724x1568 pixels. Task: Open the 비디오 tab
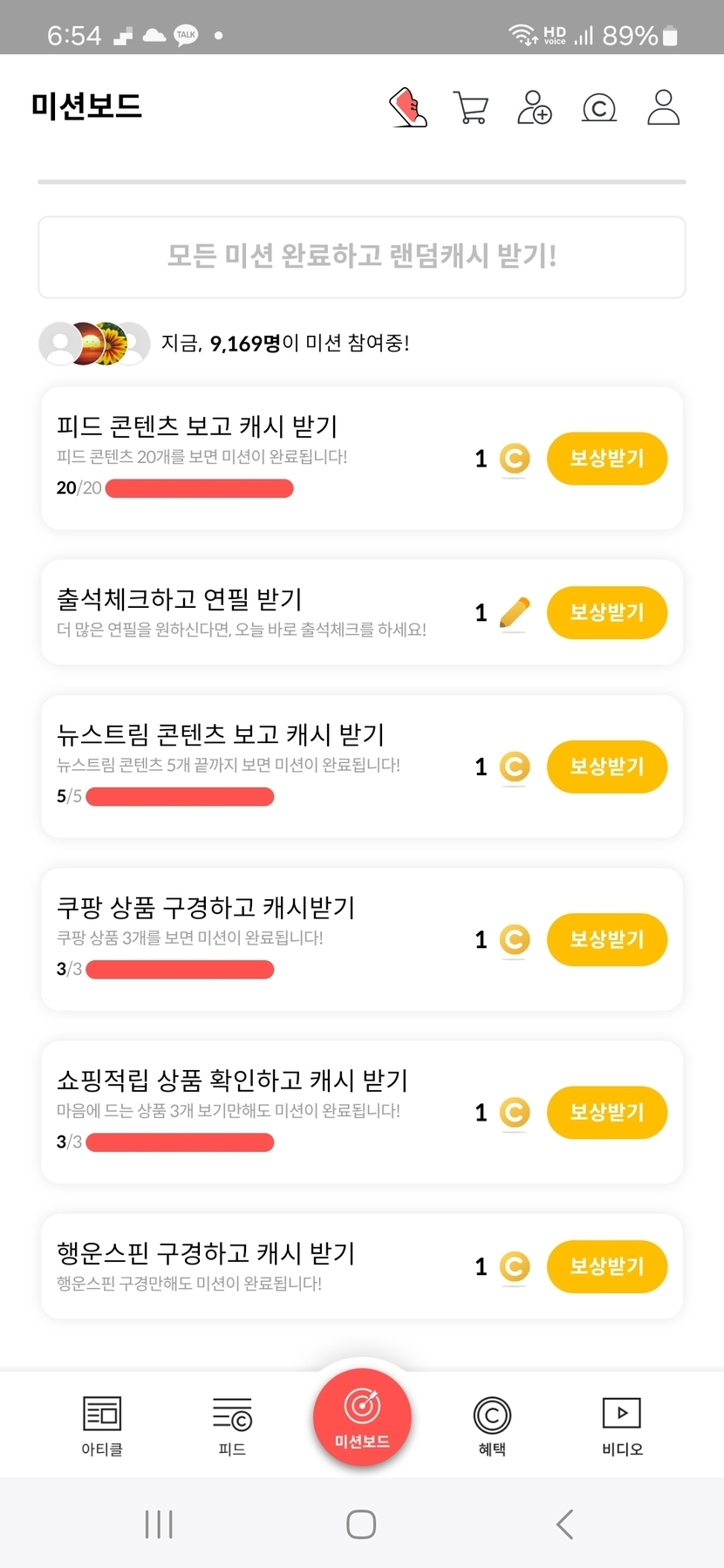point(622,1425)
